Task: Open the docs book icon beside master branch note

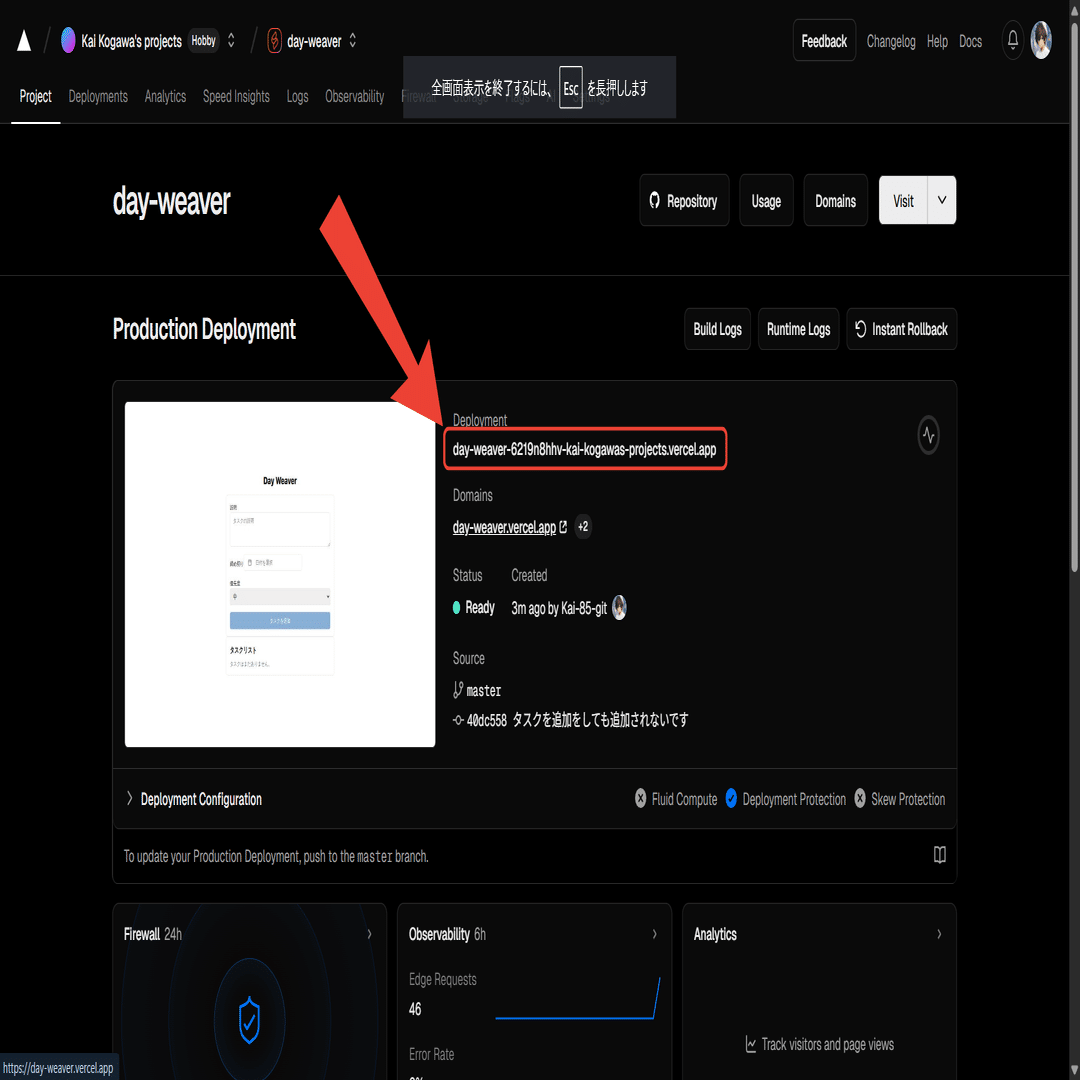Action: coord(939,855)
